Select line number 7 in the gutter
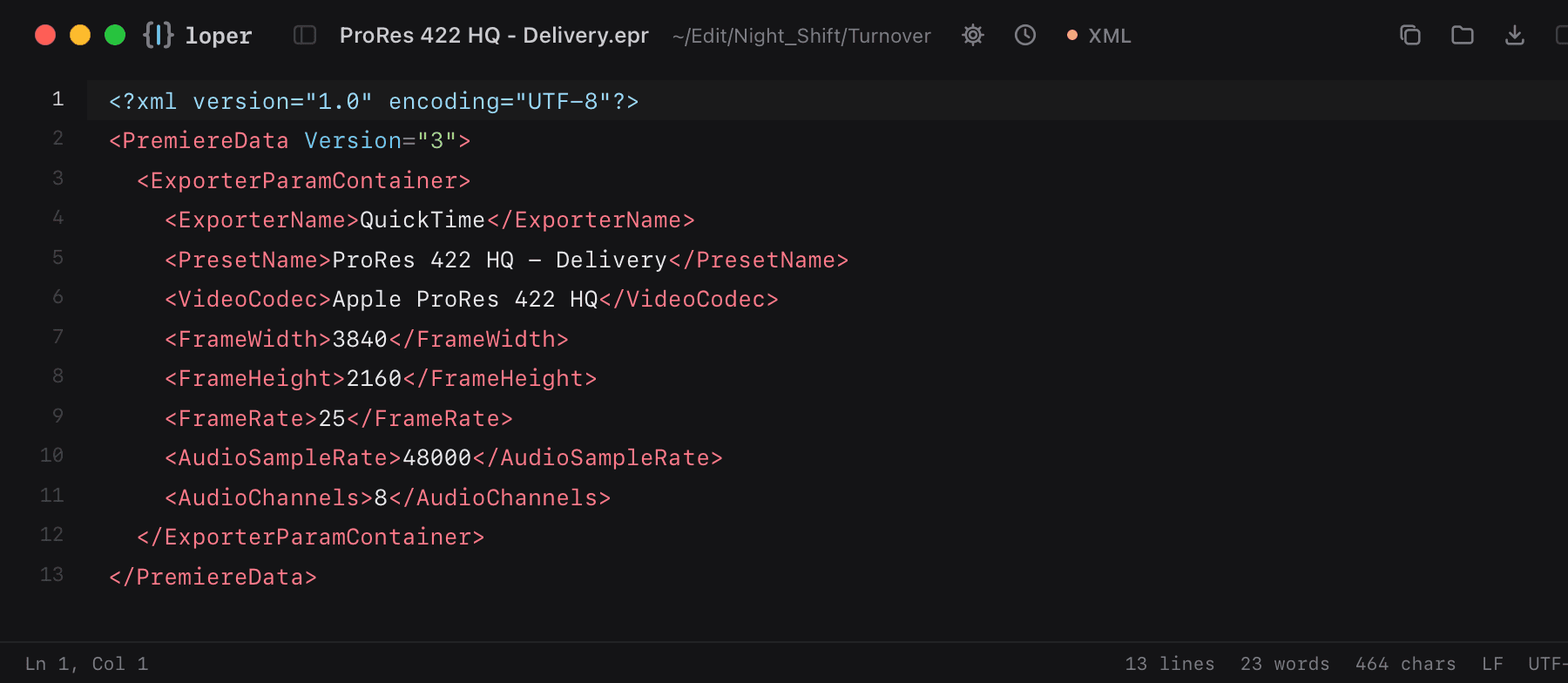This screenshot has width=1568, height=683. [57, 337]
